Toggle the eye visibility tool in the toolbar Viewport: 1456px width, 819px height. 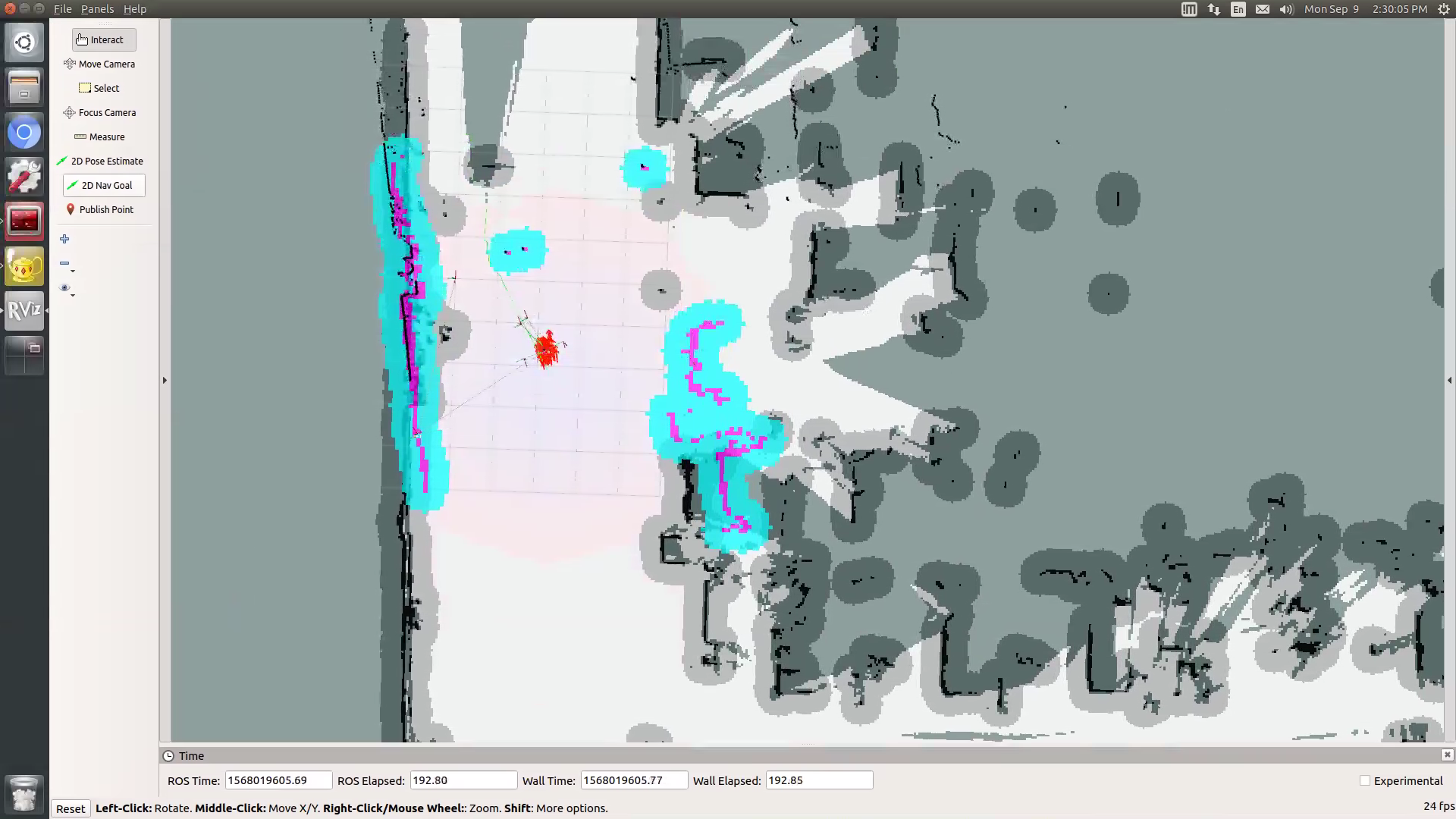click(x=65, y=287)
